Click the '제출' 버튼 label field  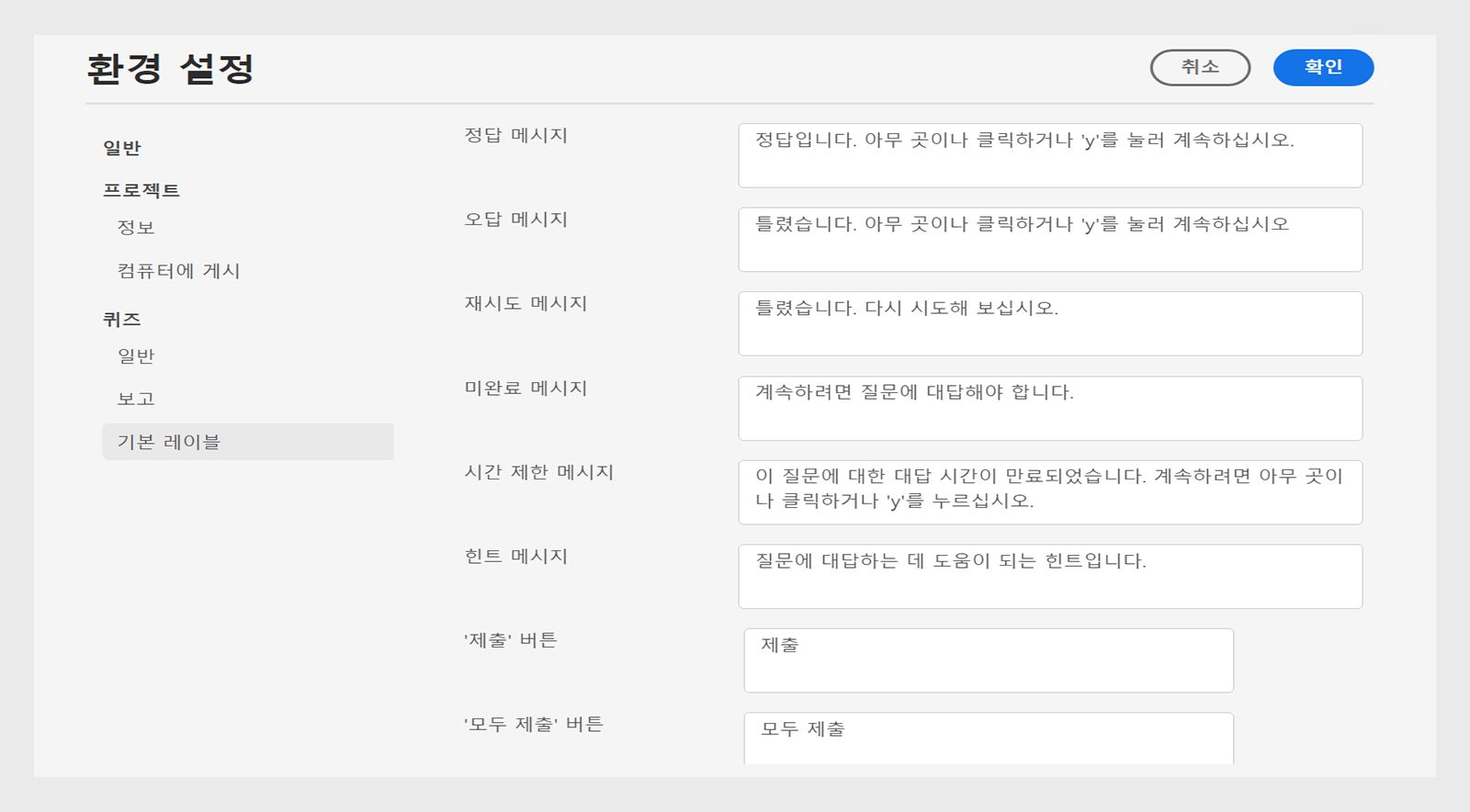click(x=989, y=660)
